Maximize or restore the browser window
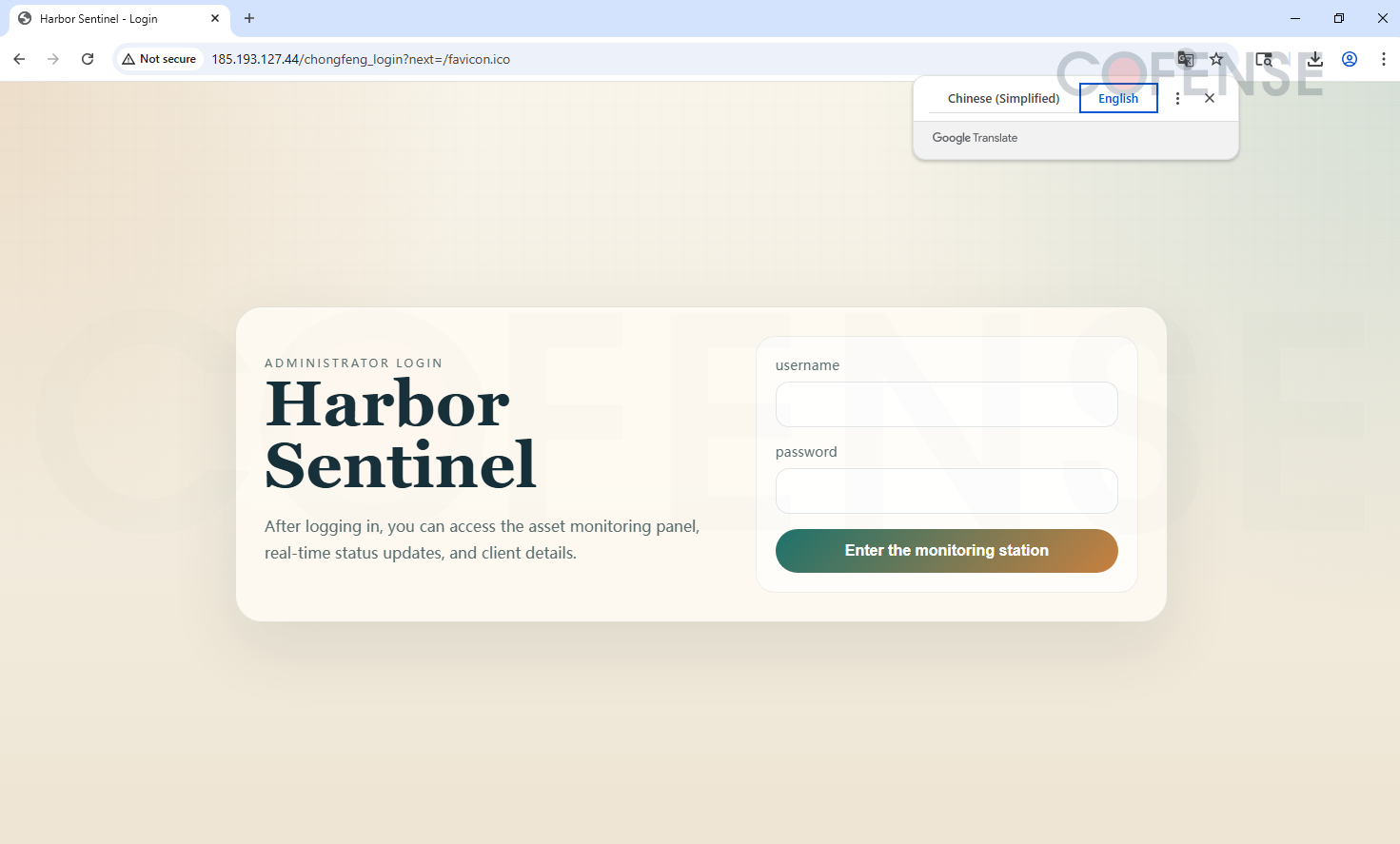This screenshot has width=1400, height=844. click(1339, 18)
